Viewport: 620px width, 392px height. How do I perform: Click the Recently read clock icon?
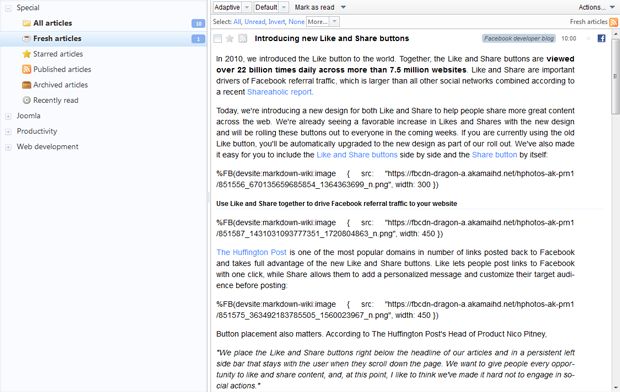[26, 100]
